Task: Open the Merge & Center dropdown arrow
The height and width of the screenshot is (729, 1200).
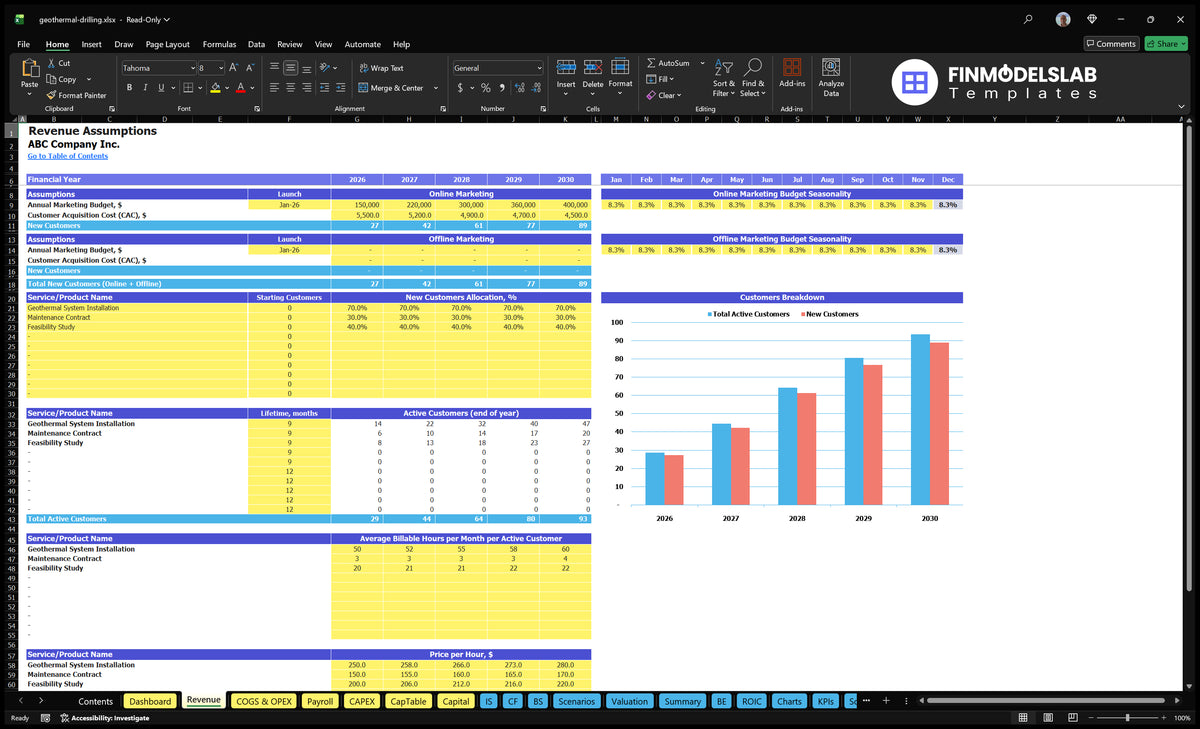Action: point(436,88)
